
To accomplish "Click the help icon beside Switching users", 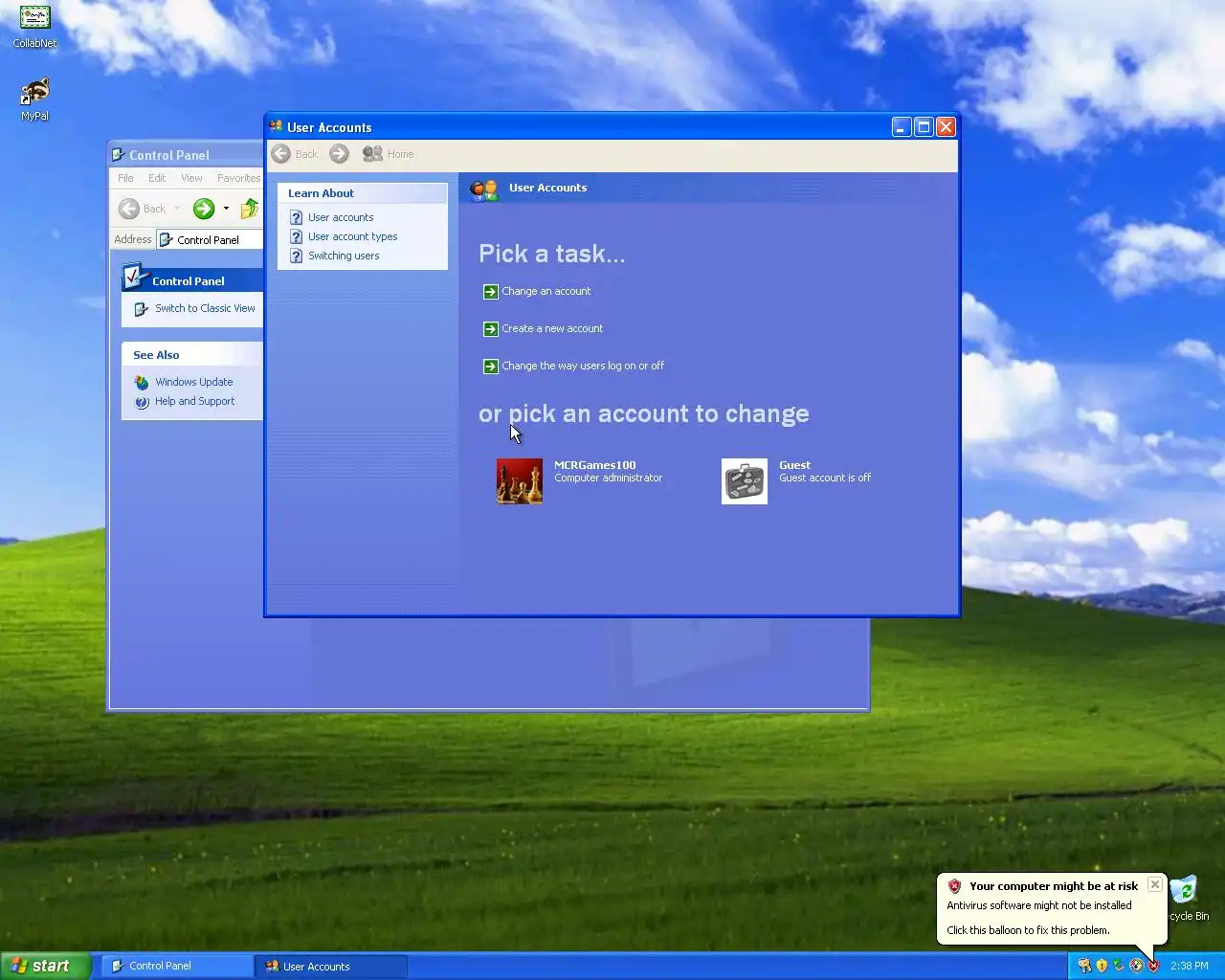I will 296,256.
